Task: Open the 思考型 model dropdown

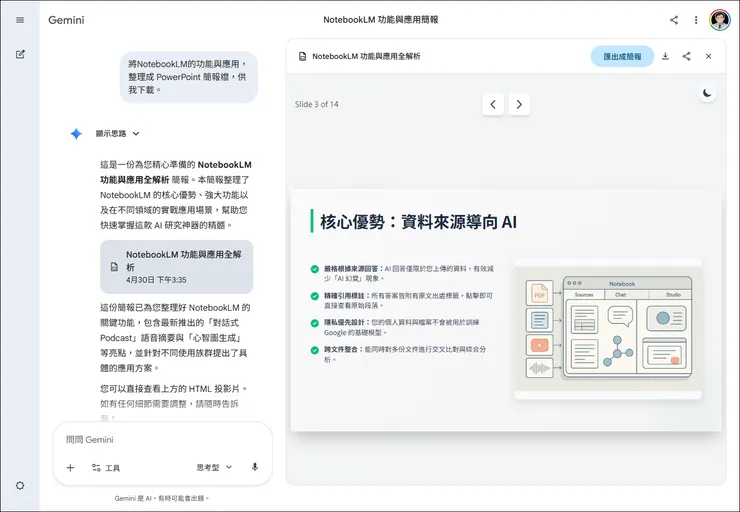Action: [x=214, y=468]
